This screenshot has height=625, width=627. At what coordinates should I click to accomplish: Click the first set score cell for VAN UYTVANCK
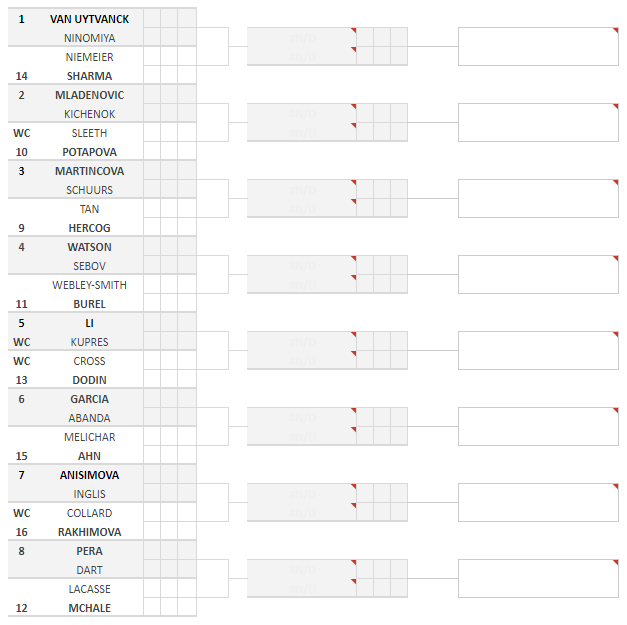coord(152,19)
